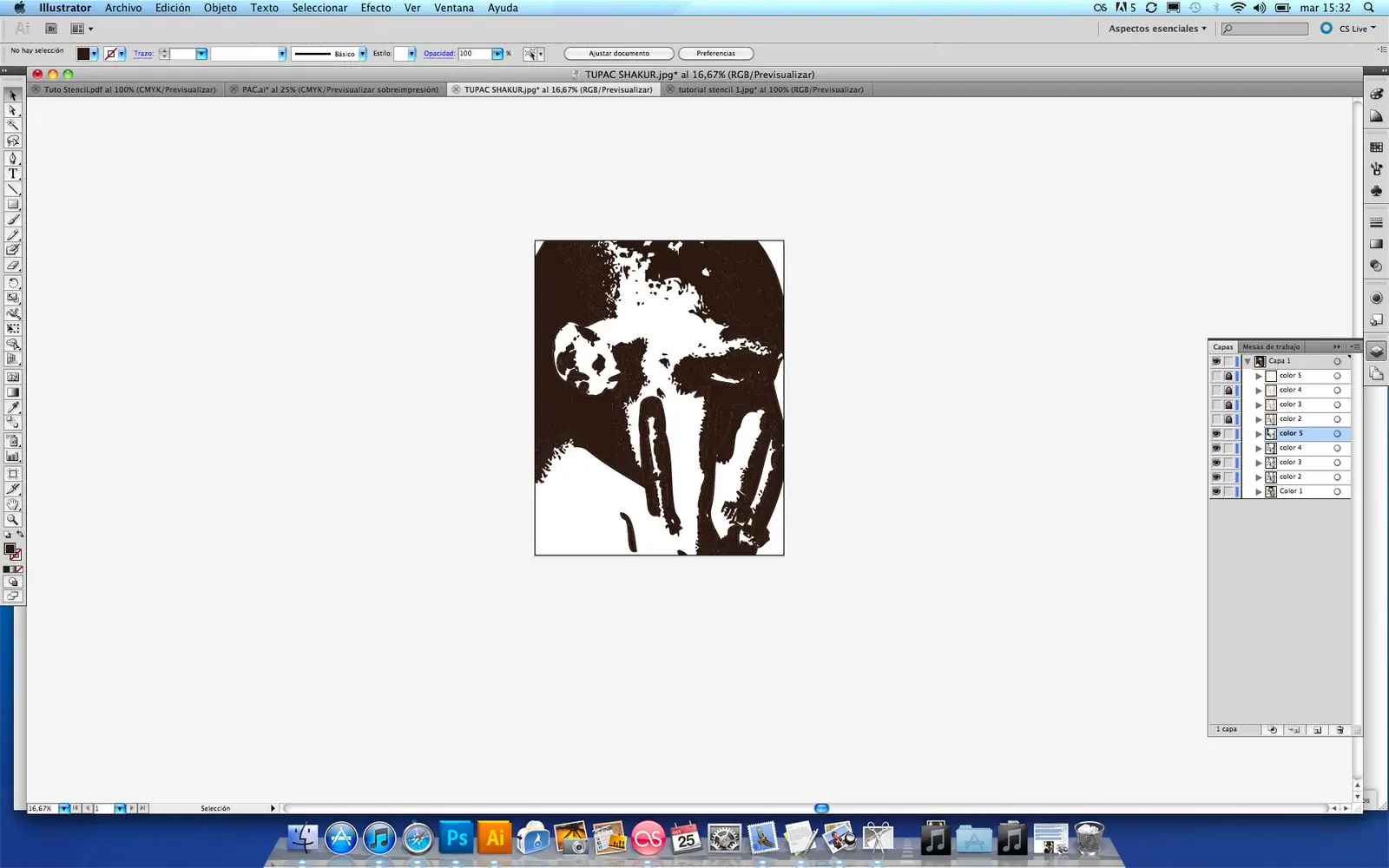This screenshot has height=868, width=1389.
Task: Select the Lasso tool
Action: pos(13,141)
